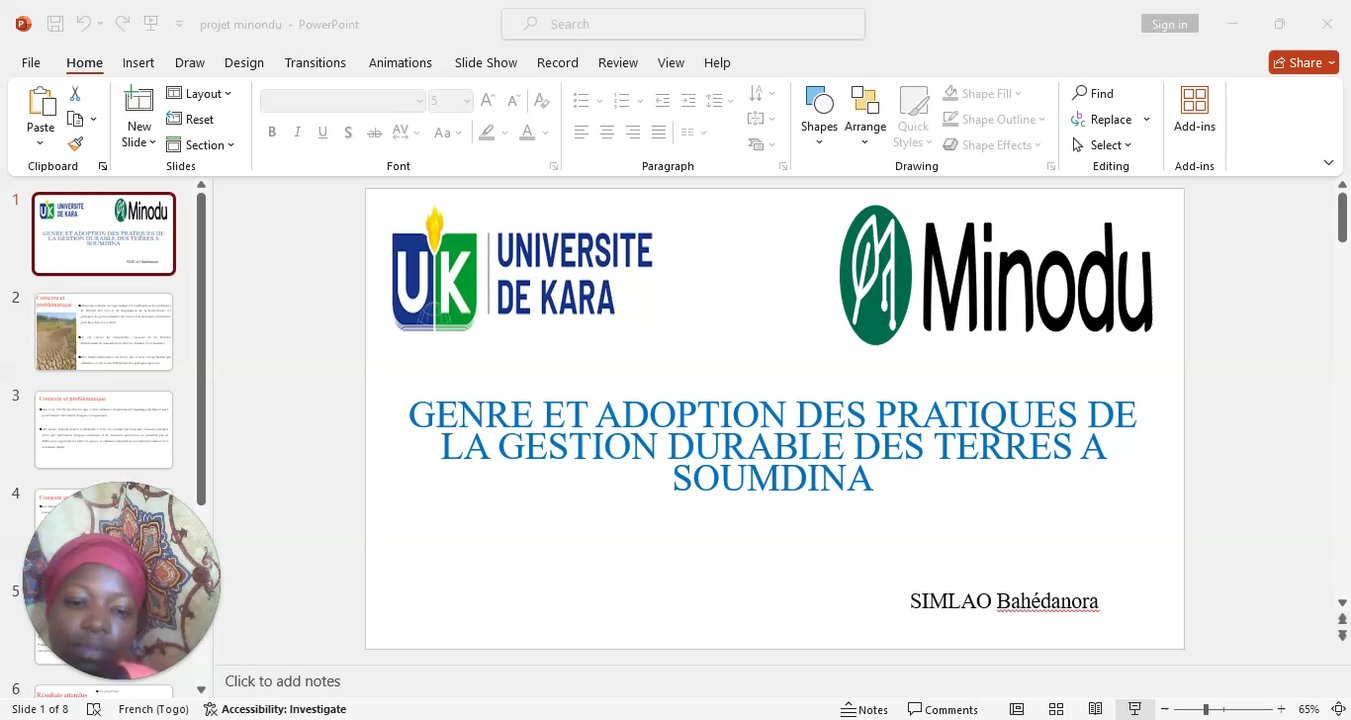Viewport: 1351px width, 720px height.
Task: Reset slide layout
Action: (x=190, y=119)
